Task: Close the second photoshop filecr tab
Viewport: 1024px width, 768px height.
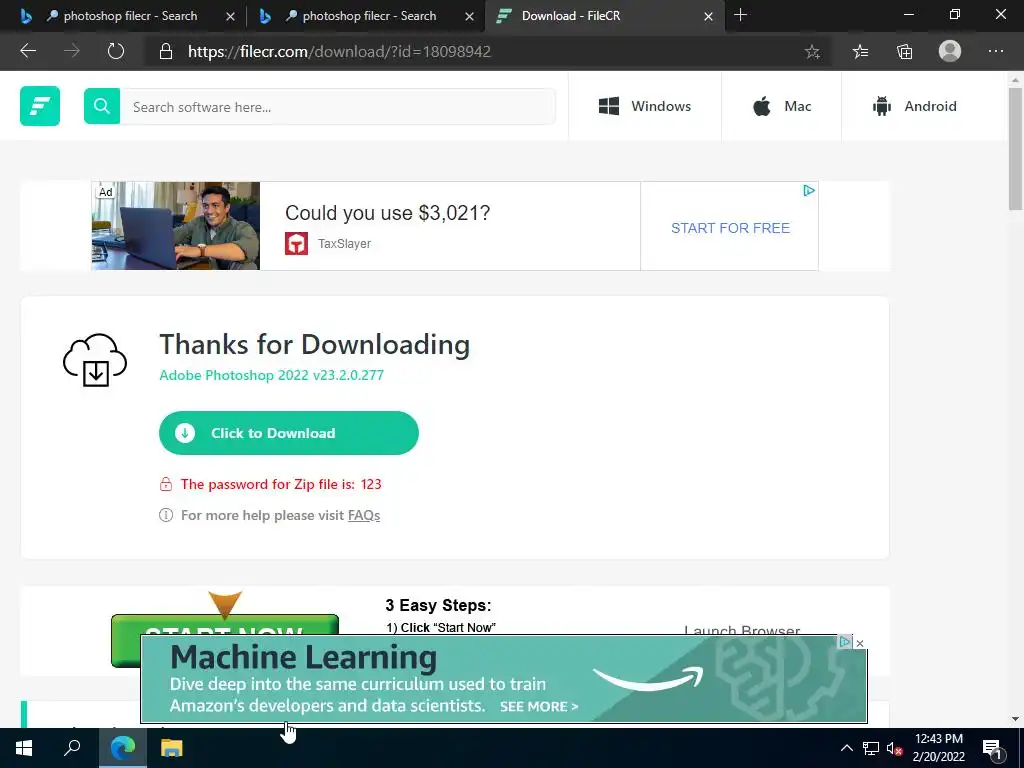Action: pos(469,16)
